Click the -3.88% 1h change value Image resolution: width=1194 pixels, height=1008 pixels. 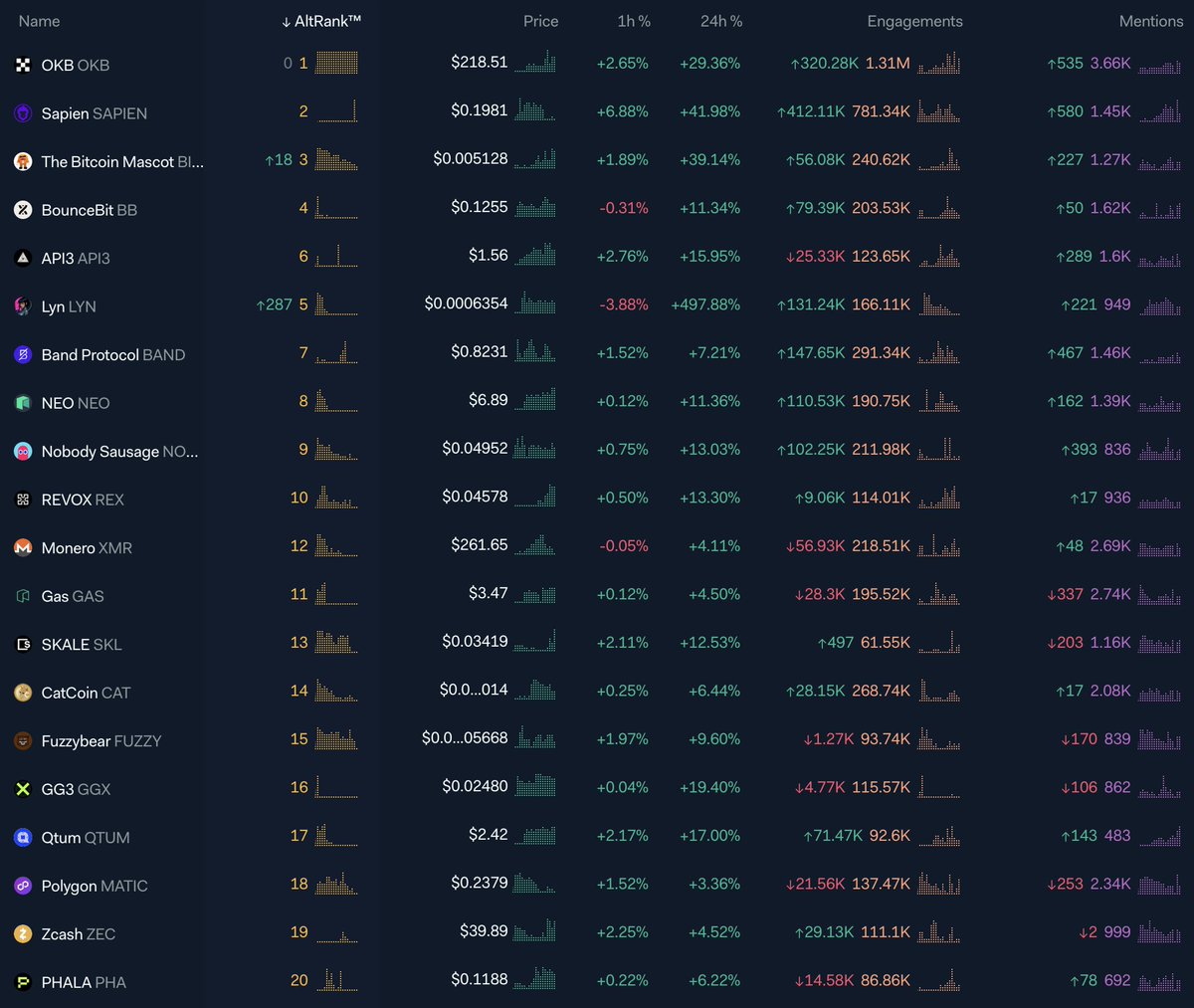[x=624, y=304]
